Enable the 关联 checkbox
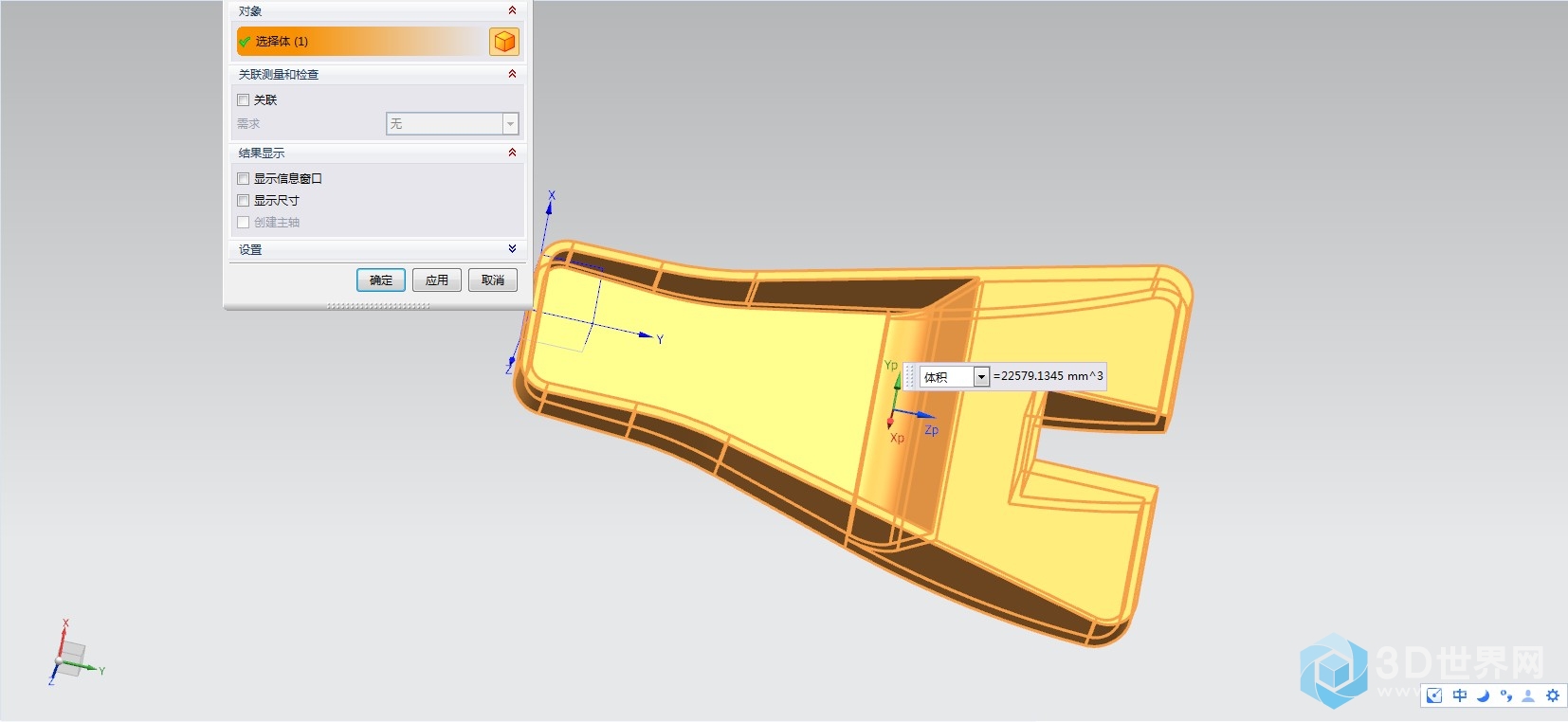The width and height of the screenshot is (1568, 722). tap(244, 99)
